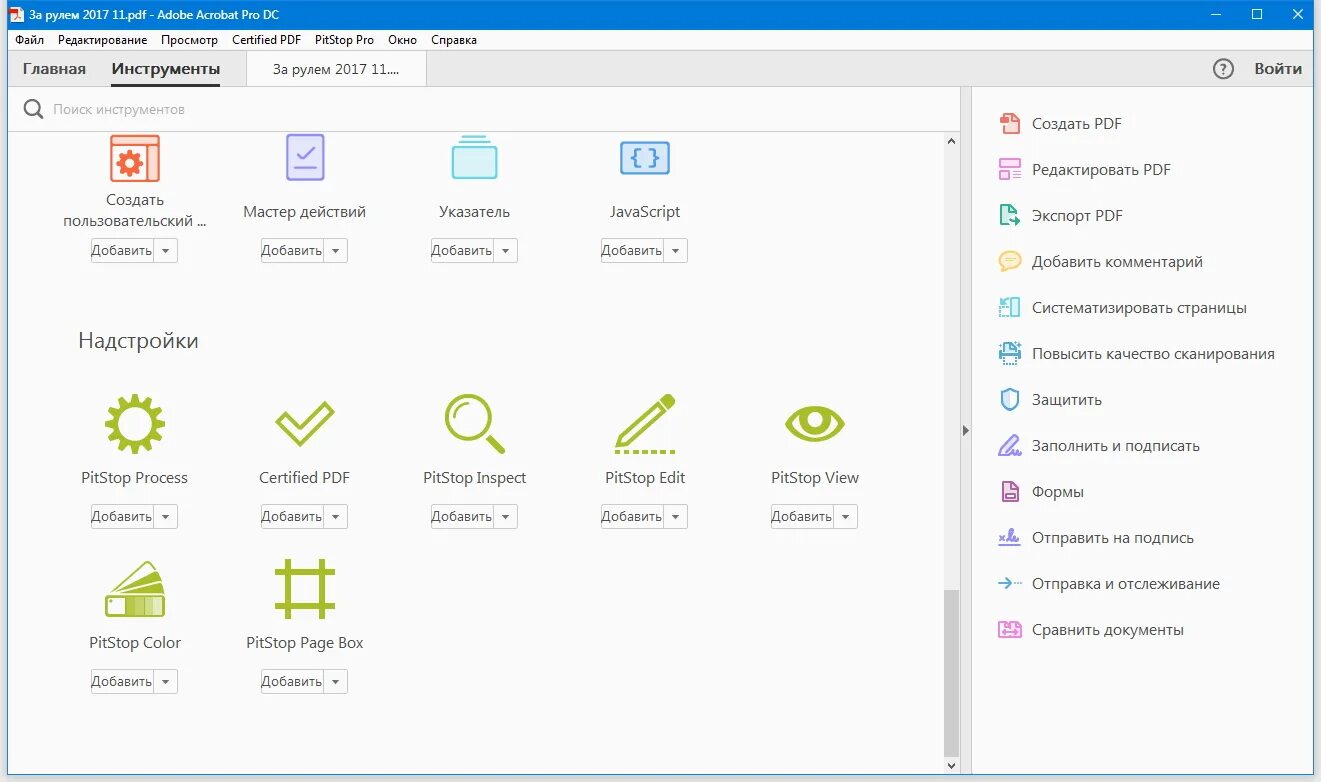Click Добавить button under Создать пользовательский

tap(123, 250)
